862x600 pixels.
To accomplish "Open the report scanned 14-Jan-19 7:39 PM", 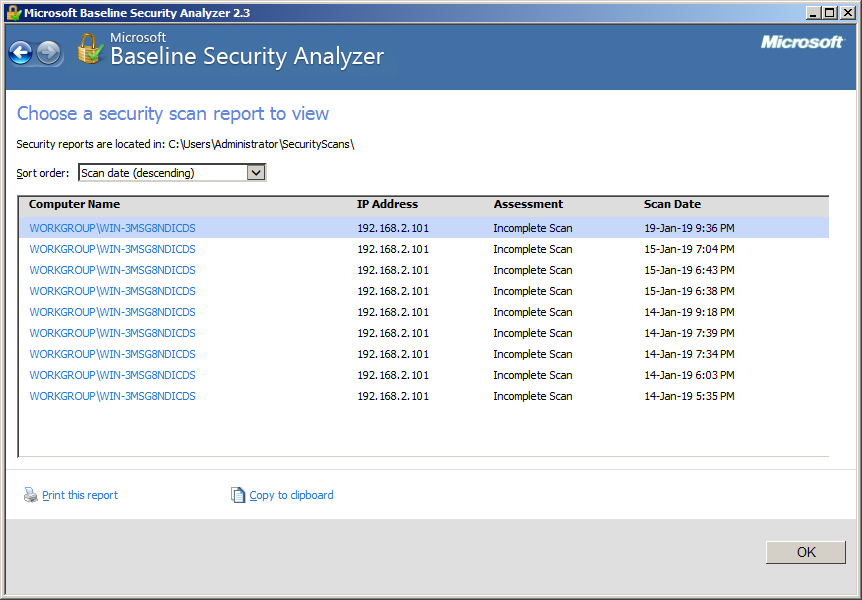I will tap(112, 333).
